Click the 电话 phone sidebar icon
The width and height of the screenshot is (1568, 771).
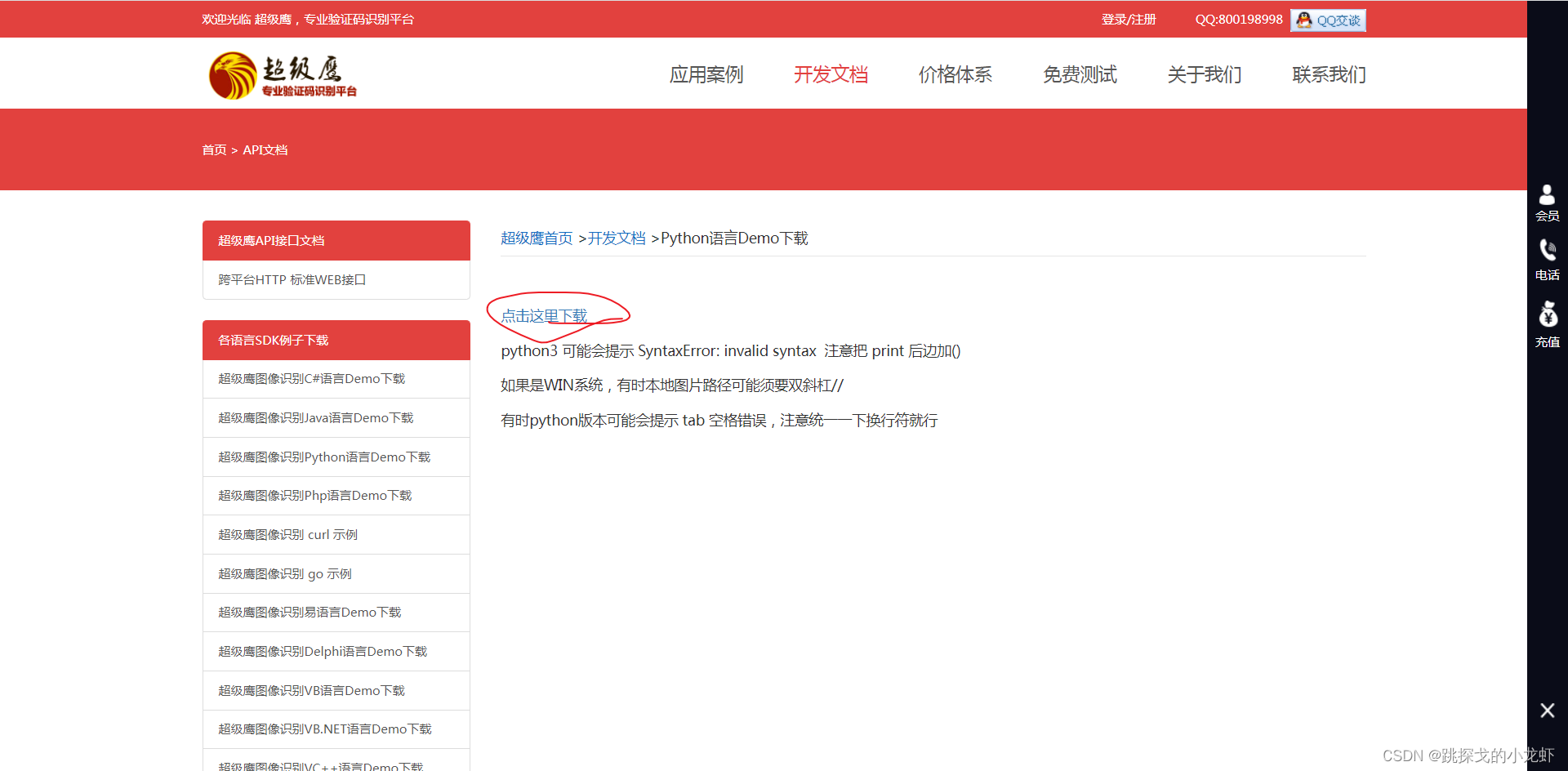(x=1547, y=260)
